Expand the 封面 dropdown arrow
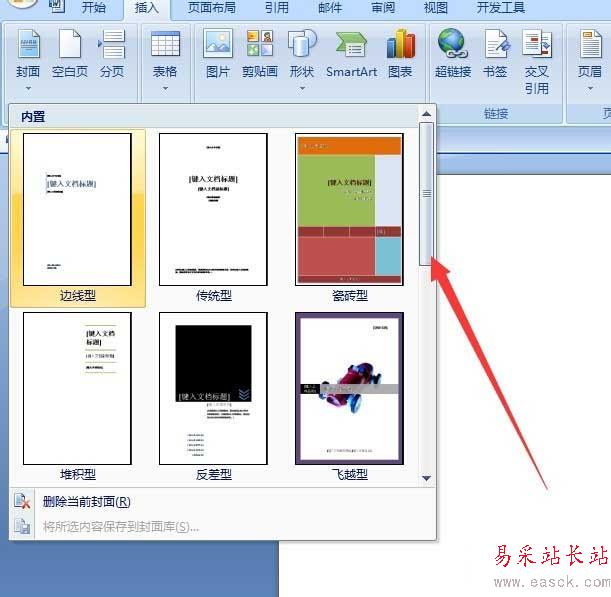This screenshot has width=611, height=597. pos(28,88)
